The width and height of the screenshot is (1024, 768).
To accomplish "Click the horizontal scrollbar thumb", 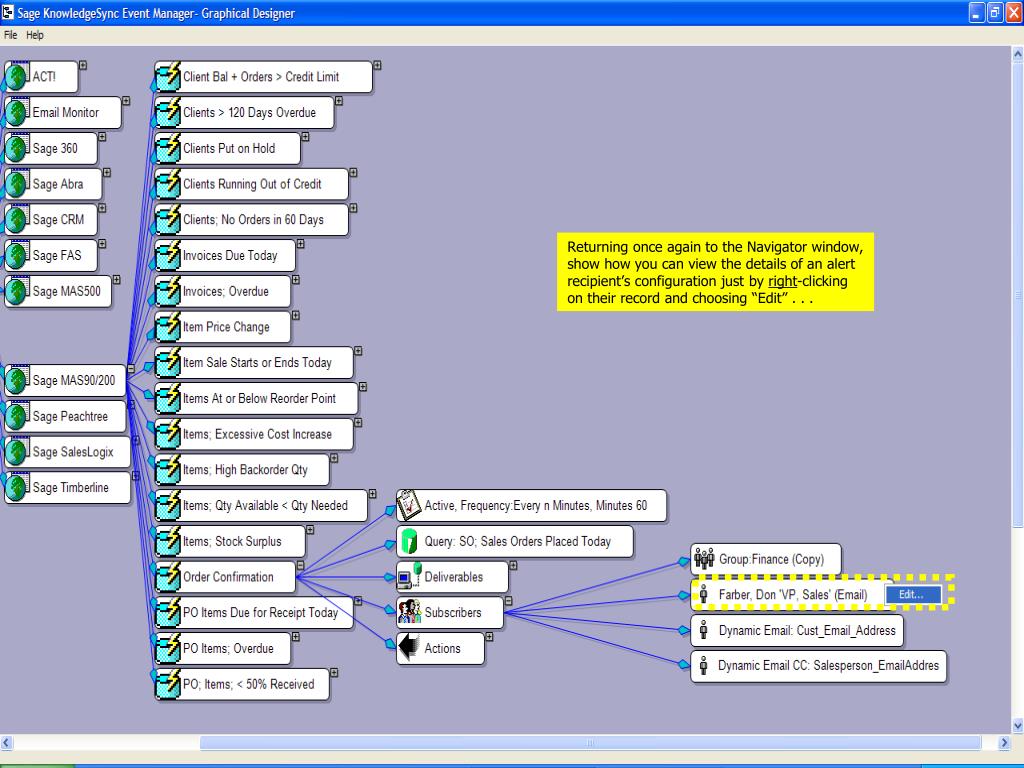I will coord(590,743).
